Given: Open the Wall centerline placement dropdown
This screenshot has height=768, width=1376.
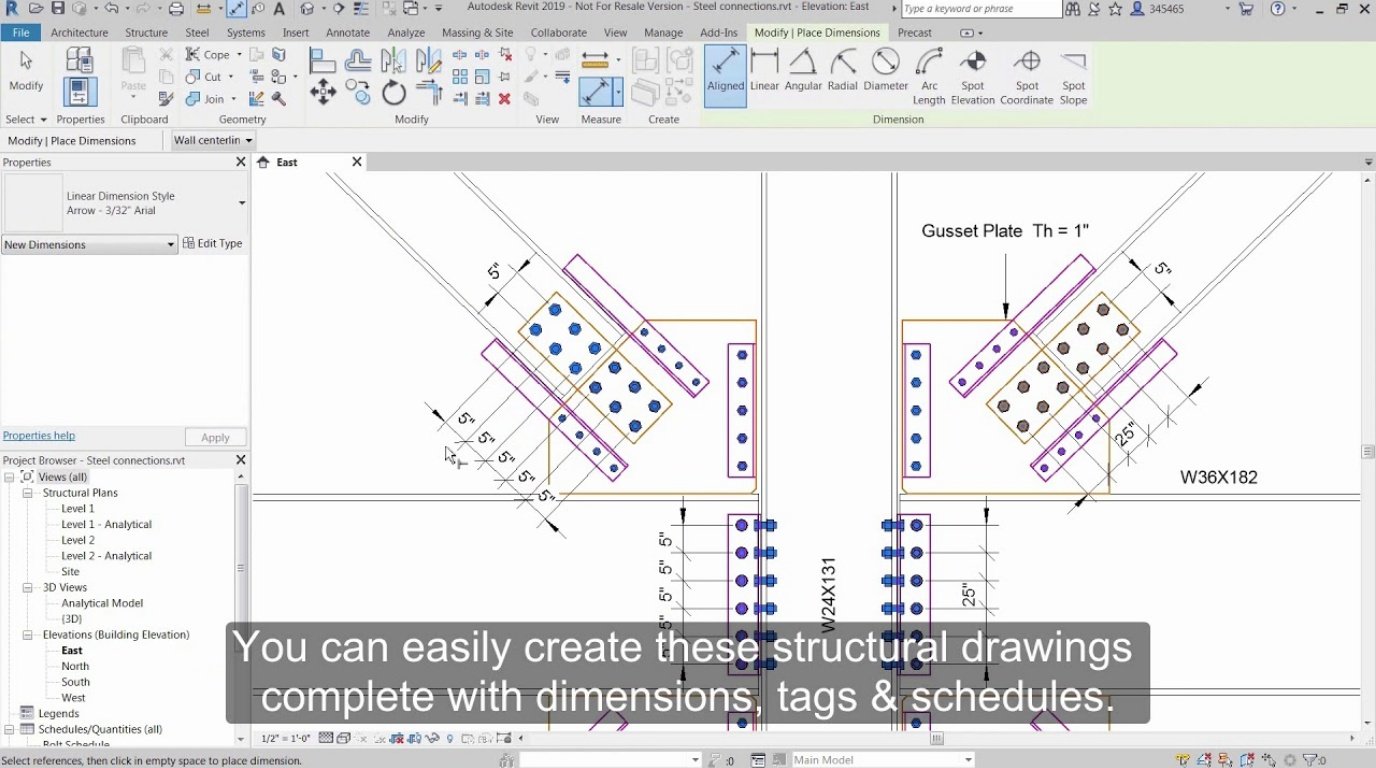Looking at the screenshot, I should pyautogui.click(x=213, y=141).
